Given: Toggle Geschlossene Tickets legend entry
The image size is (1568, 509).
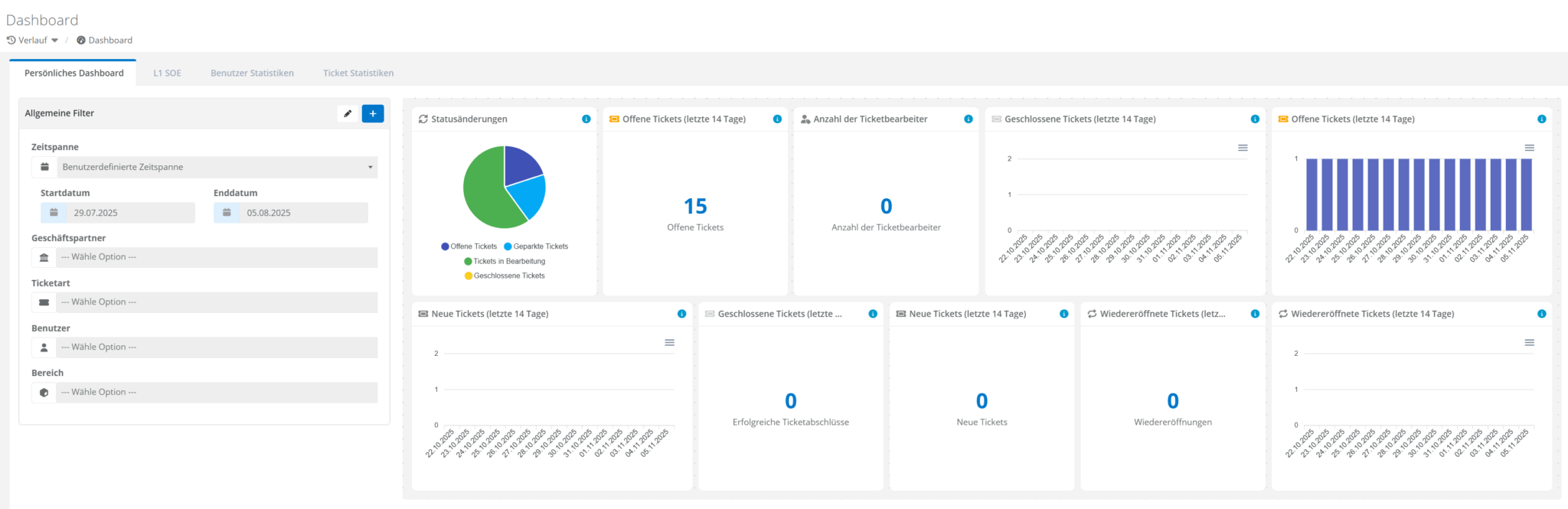Looking at the screenshot, I should click(x=505, y=276).
